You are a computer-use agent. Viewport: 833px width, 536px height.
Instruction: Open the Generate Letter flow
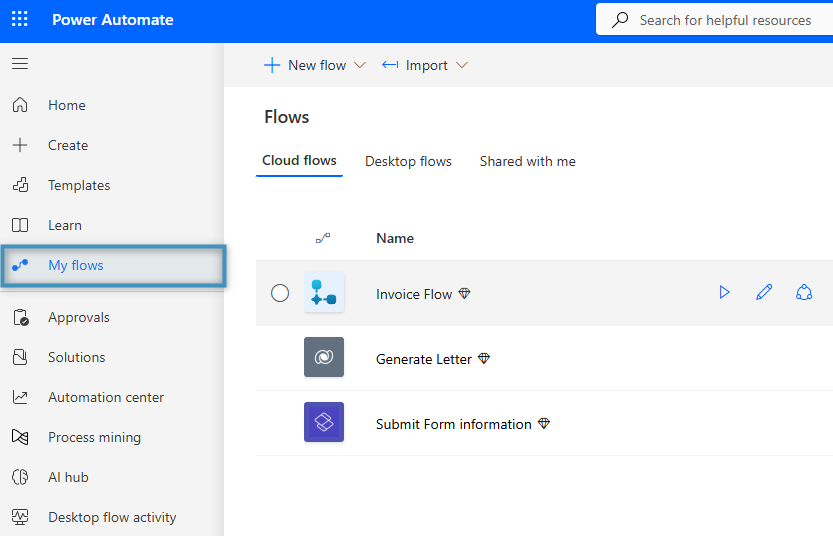[x=423, y=359]
